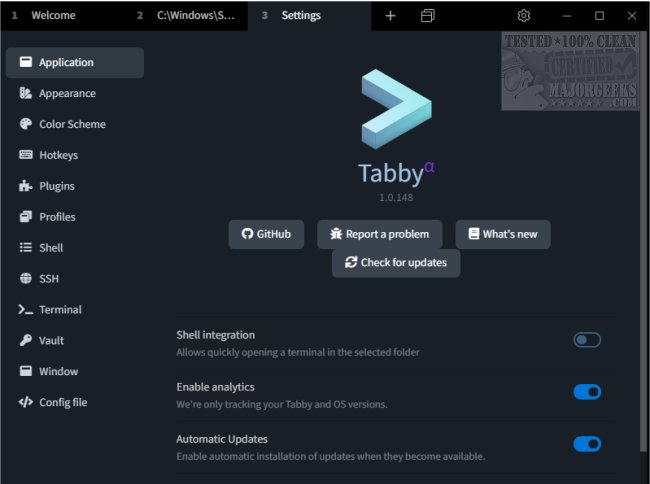Viewport: 650px width, 484px height.
Task: Open the What's new button
Action: point(502,234)
